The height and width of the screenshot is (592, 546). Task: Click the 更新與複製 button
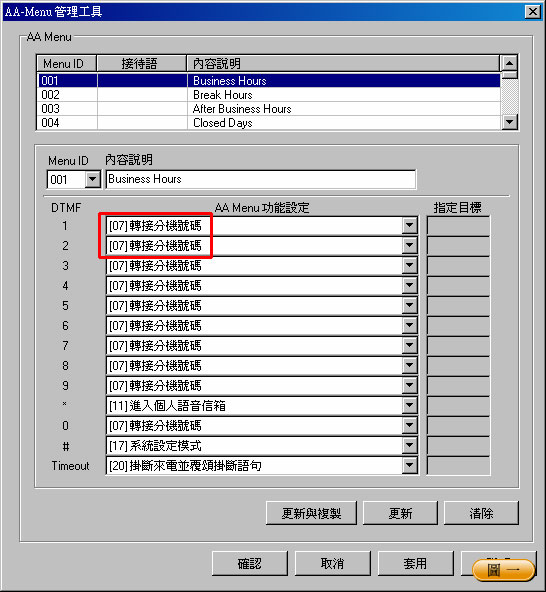click(311, 513)
